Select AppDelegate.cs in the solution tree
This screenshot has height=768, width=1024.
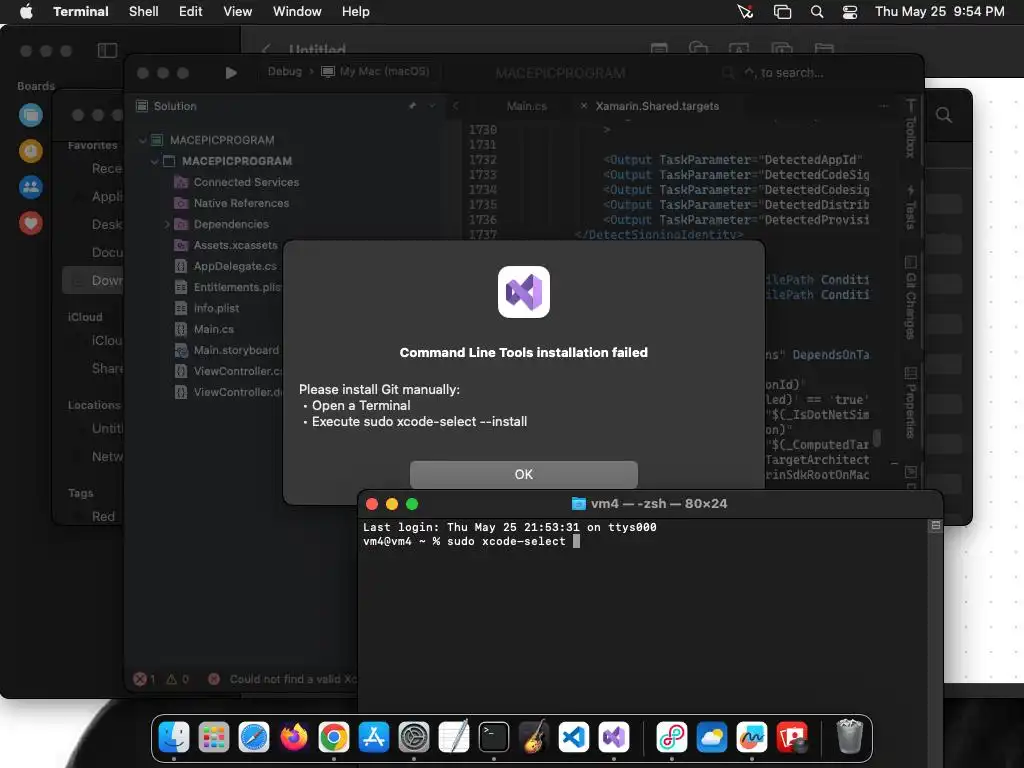tap(234, 266)
